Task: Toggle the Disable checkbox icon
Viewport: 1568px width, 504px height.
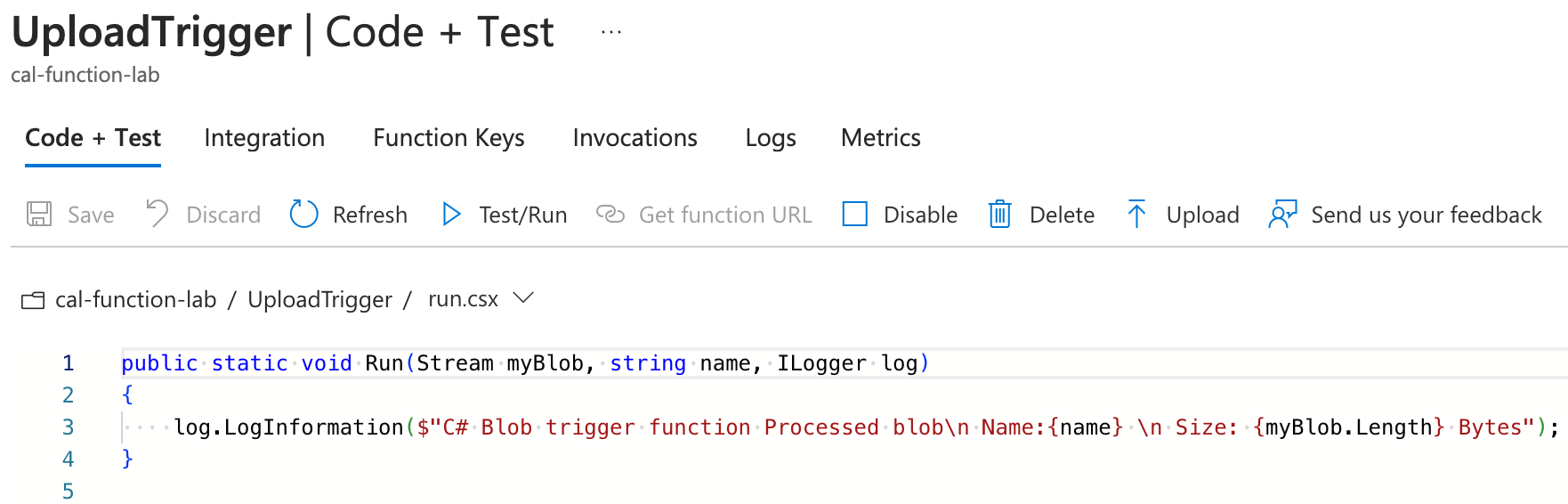Action: tap(855, 214)
